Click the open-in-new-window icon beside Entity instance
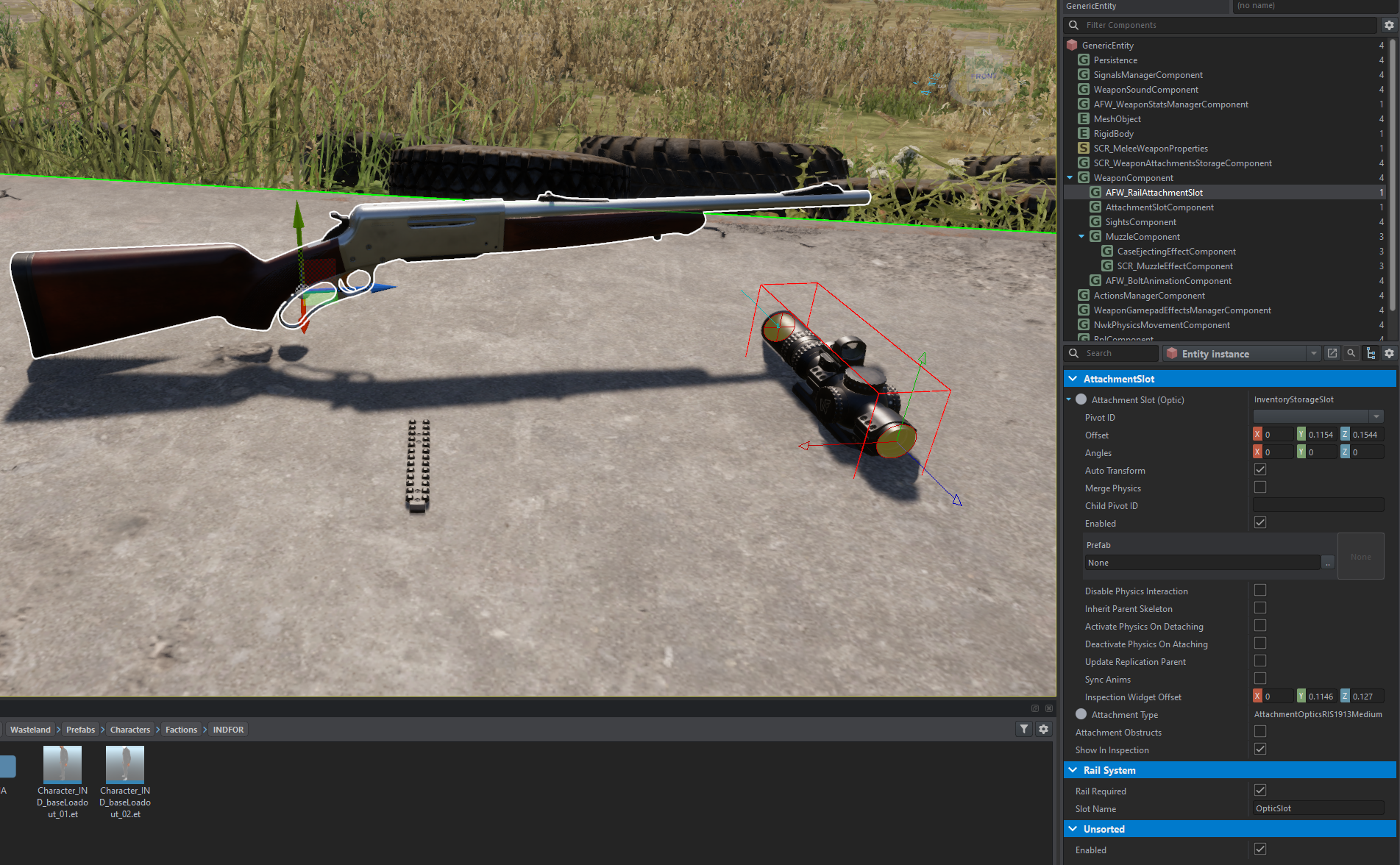Image resolution: width=1400 pixels, height=865 pixels. coord(1332,354)
